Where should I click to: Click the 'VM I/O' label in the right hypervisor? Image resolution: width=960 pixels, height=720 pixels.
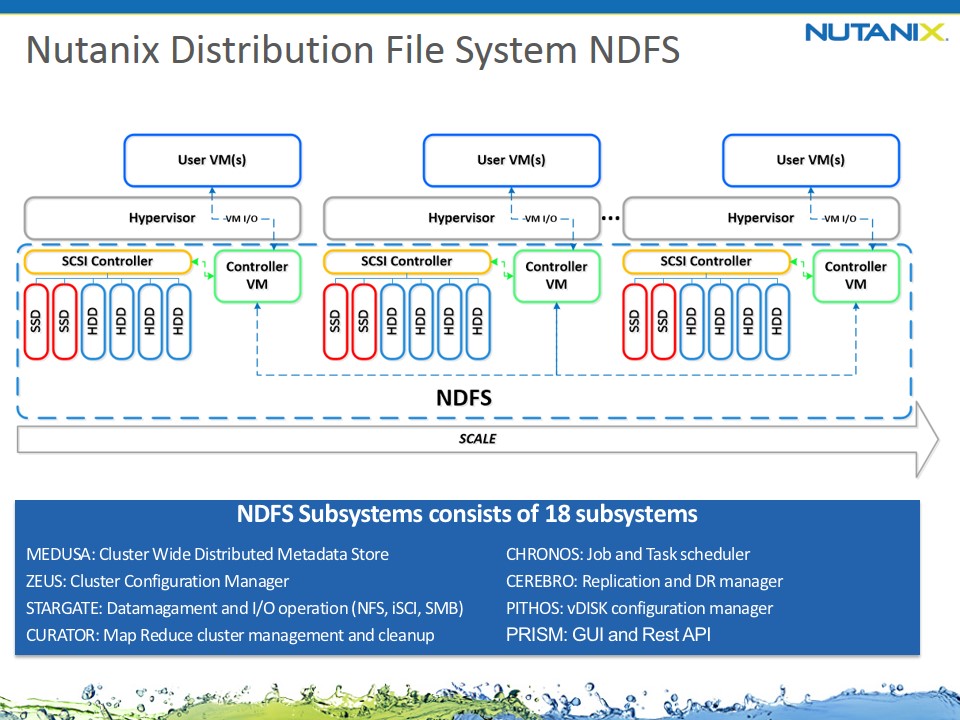(x=840, y=219)
